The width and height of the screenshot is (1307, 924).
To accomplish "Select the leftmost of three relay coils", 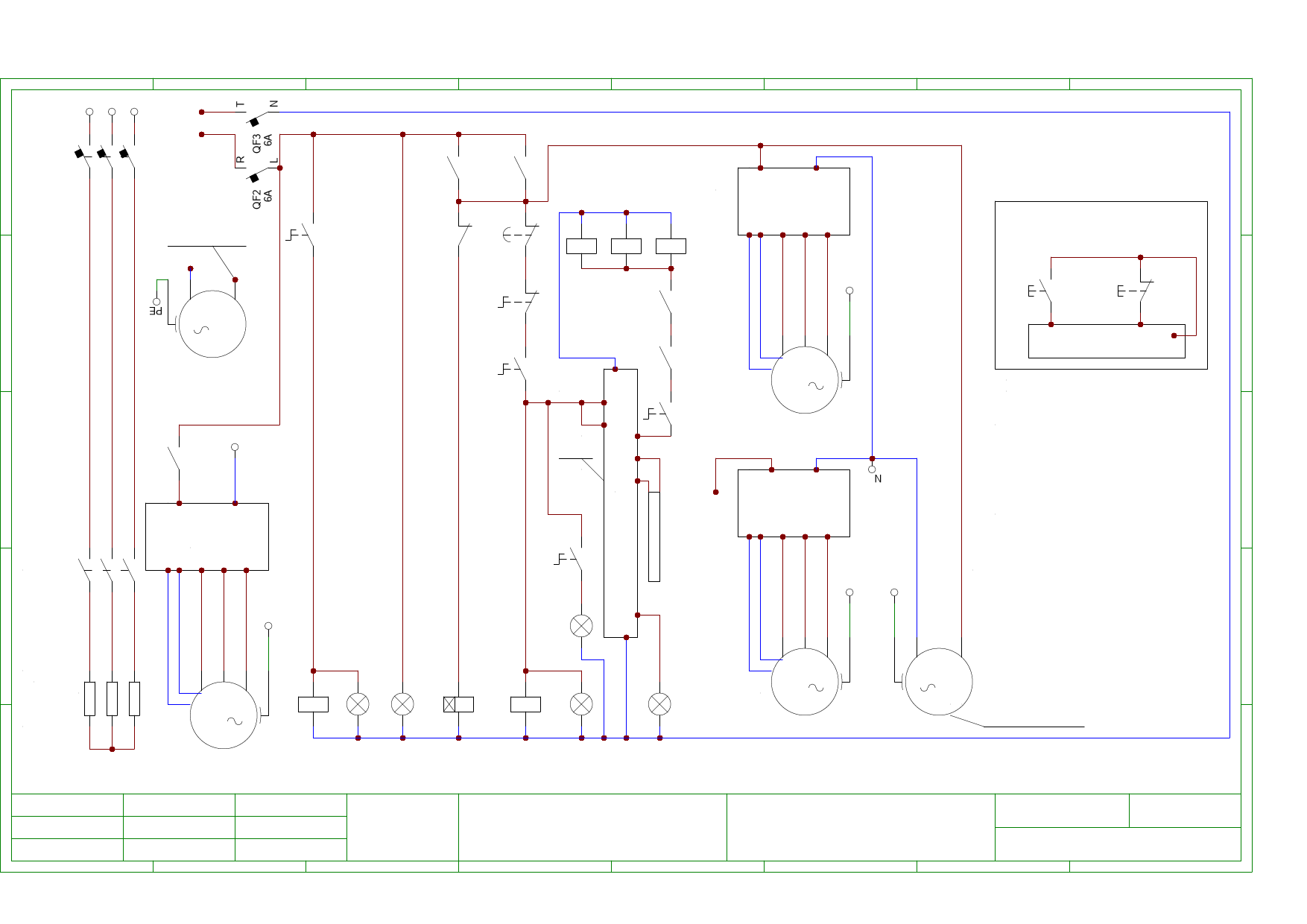I will (581, 246).
